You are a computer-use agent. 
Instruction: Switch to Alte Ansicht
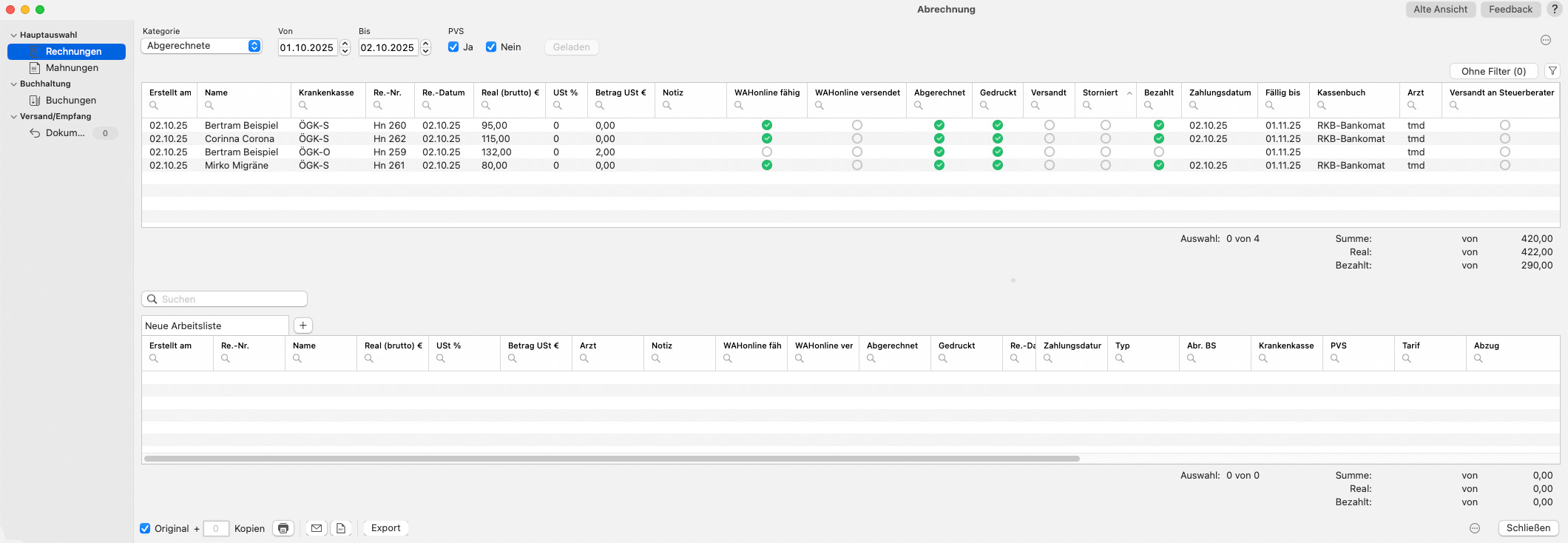click(x=1440, y=9)
